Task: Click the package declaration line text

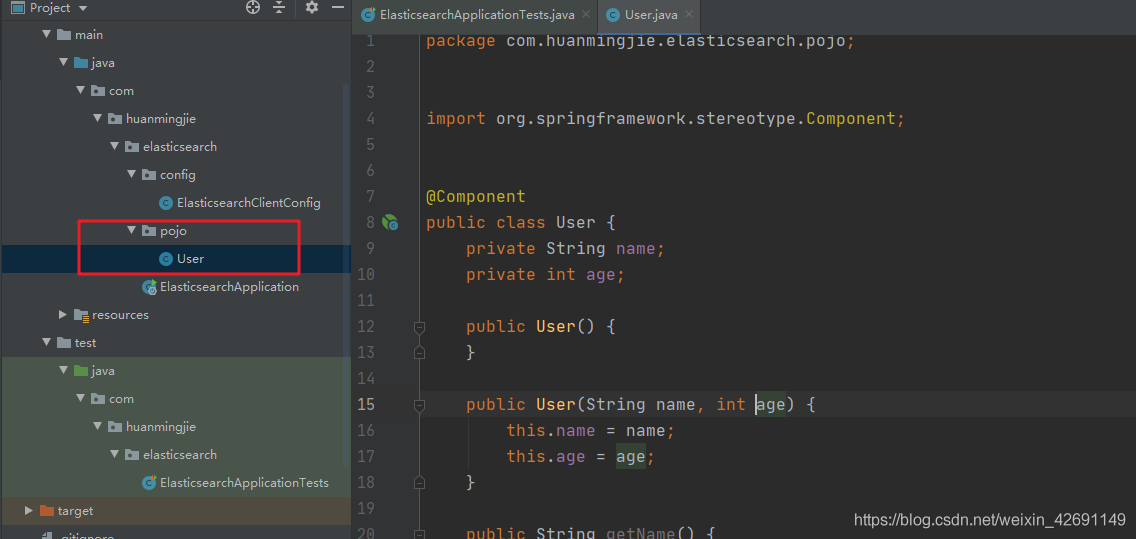Action: point(640,41)
